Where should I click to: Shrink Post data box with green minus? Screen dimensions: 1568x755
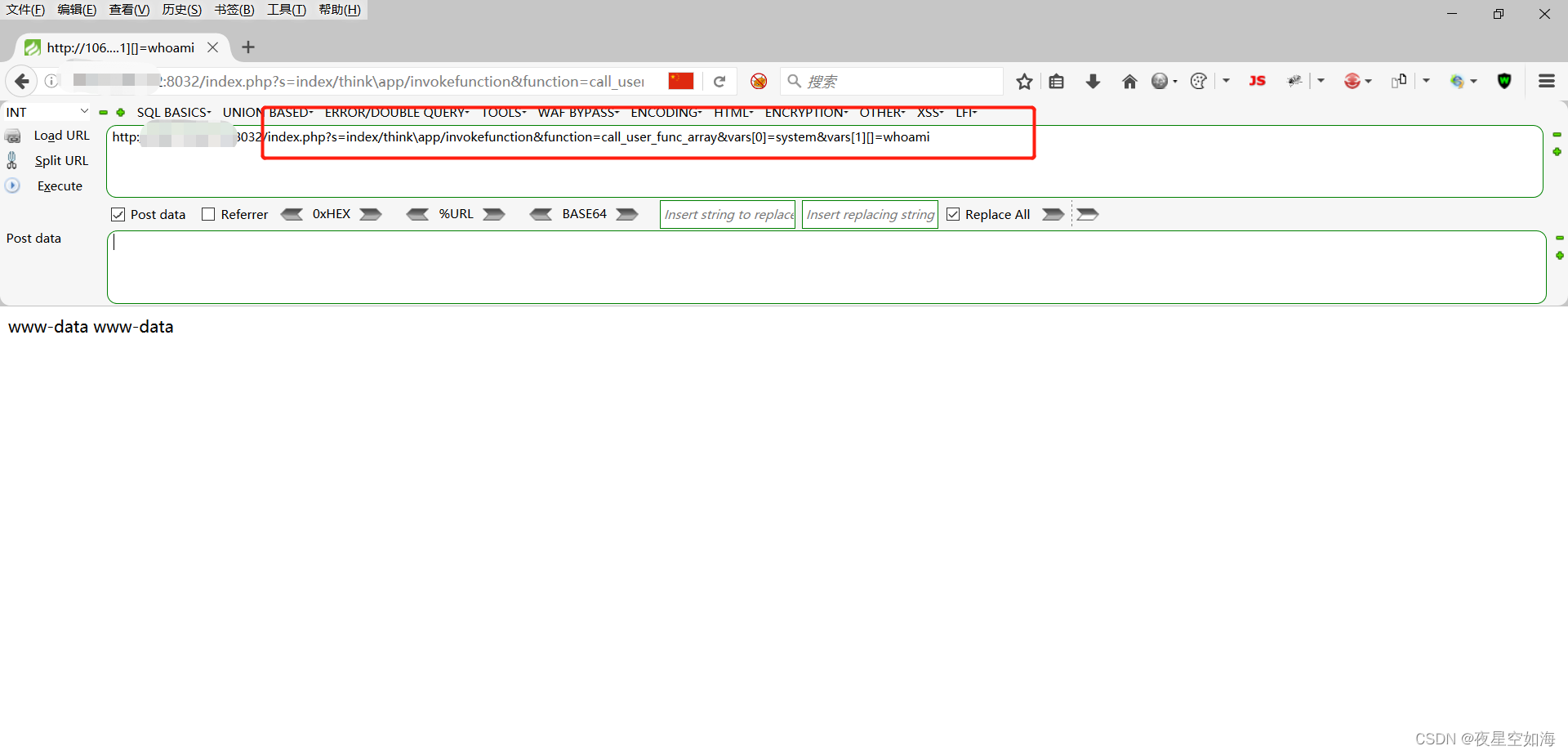click(1559, 238)
